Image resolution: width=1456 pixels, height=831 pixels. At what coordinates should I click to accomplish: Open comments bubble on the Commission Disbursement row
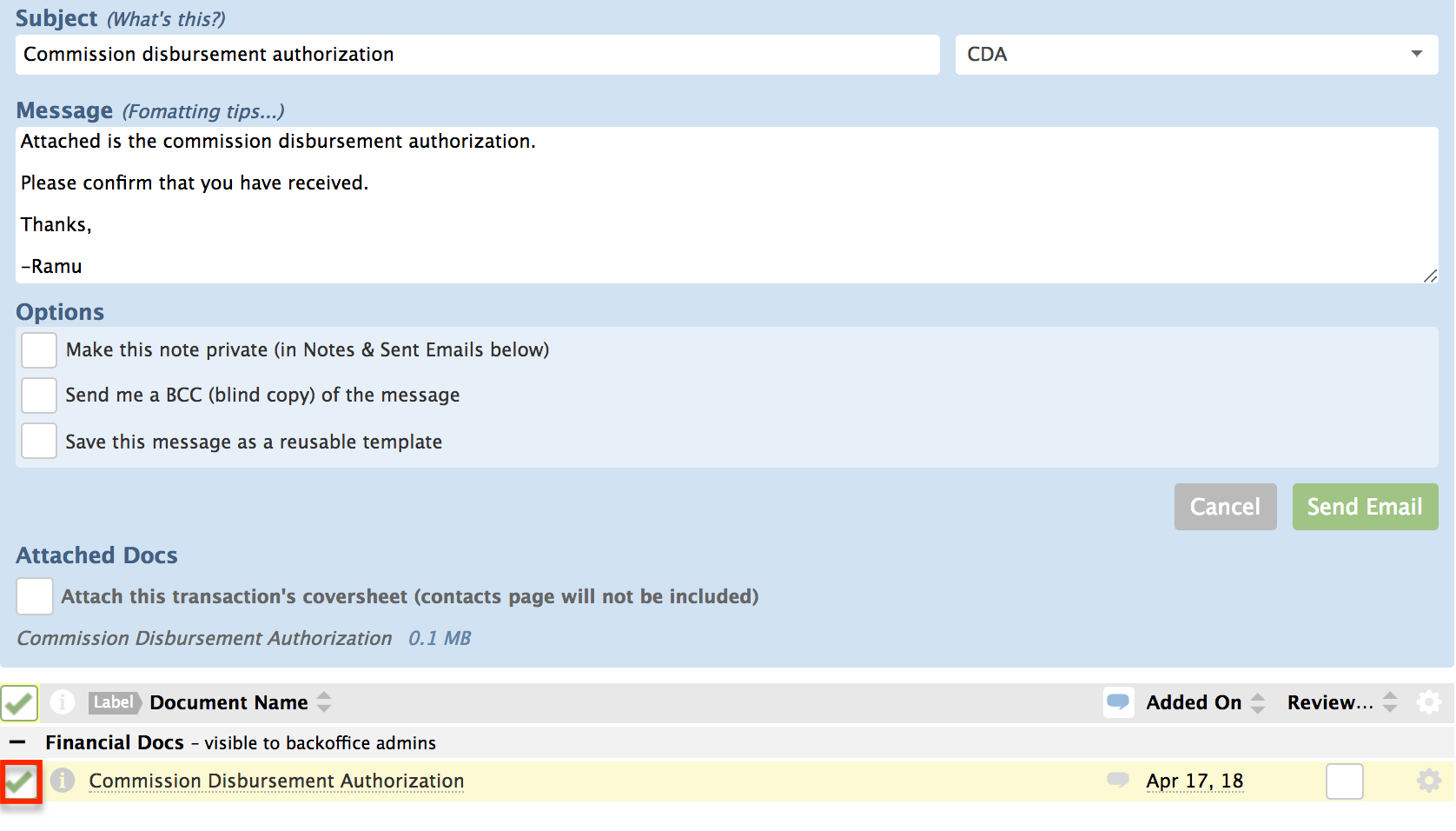pos(1117,780)
